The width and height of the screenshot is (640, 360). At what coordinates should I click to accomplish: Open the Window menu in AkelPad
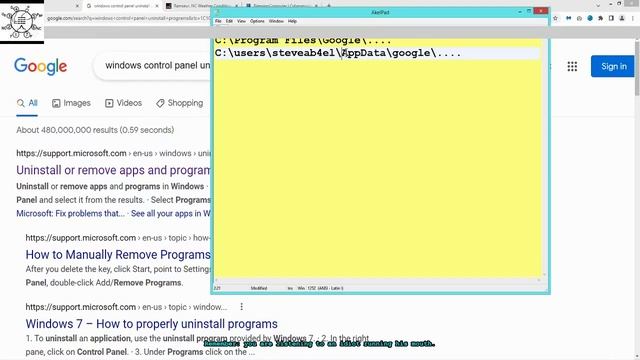[276, 21]
